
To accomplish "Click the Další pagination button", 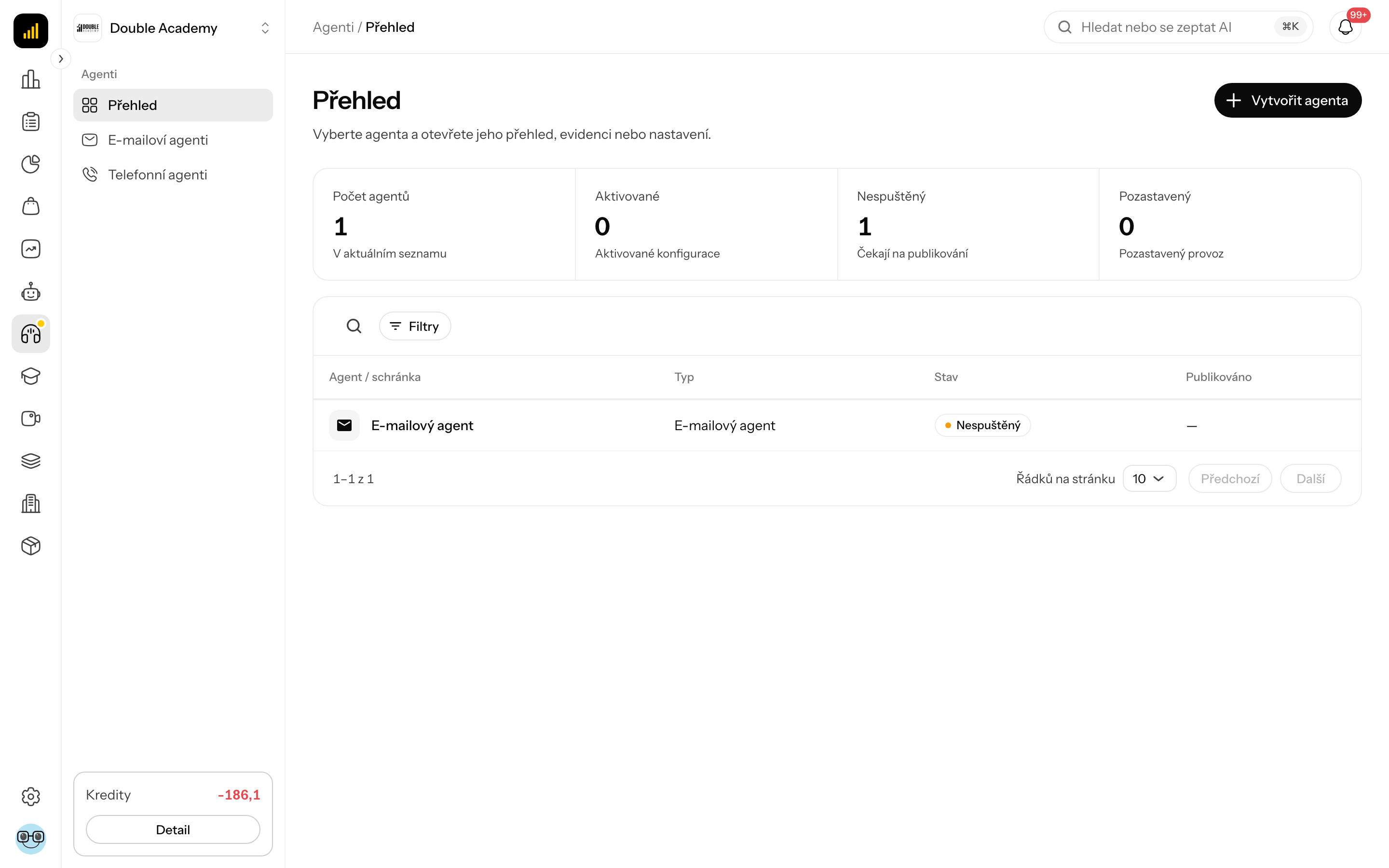I will pos(1310,479).
